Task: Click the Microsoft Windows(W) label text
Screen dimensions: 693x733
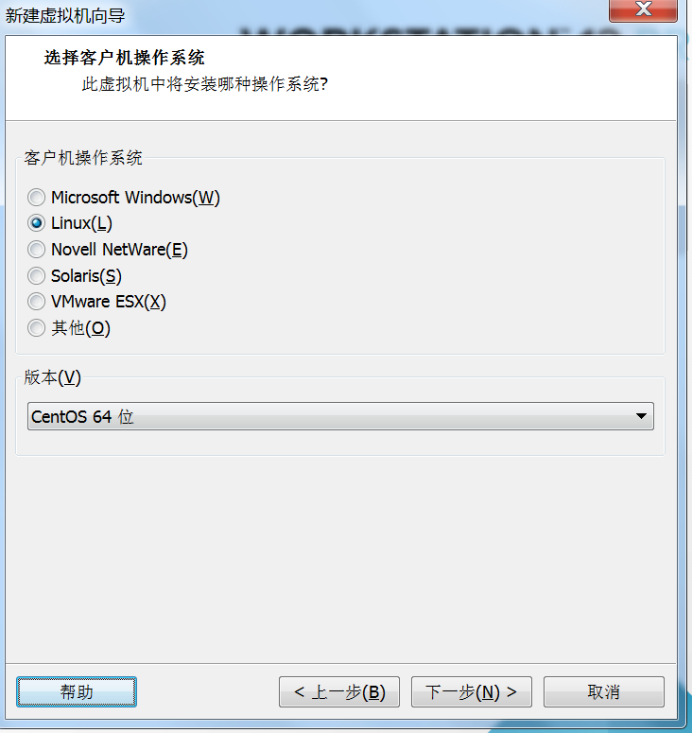Action: pos(136,197)
